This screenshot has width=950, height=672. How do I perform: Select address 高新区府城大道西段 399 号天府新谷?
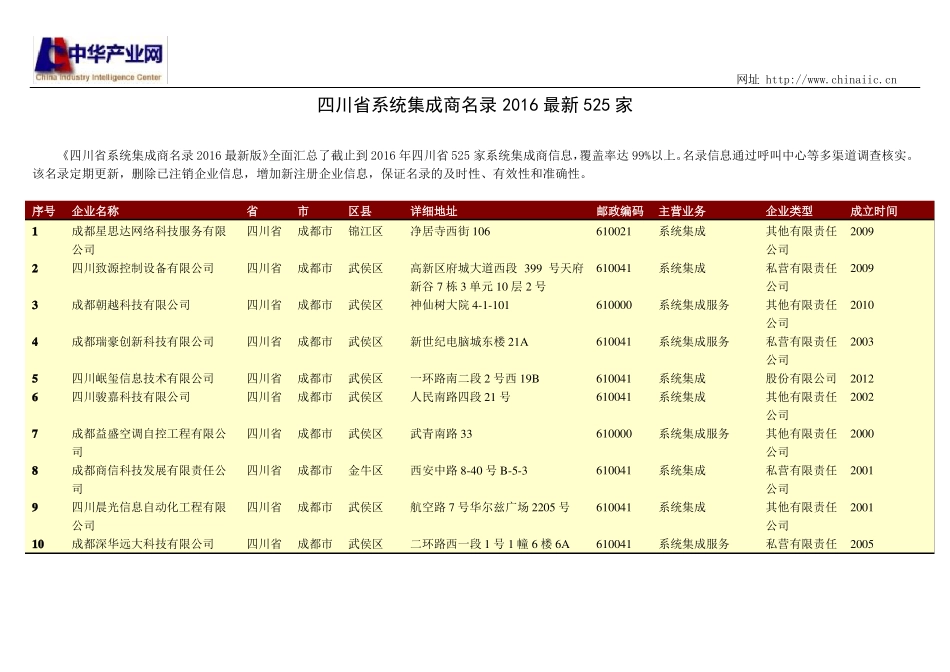[x=497, y=277]
